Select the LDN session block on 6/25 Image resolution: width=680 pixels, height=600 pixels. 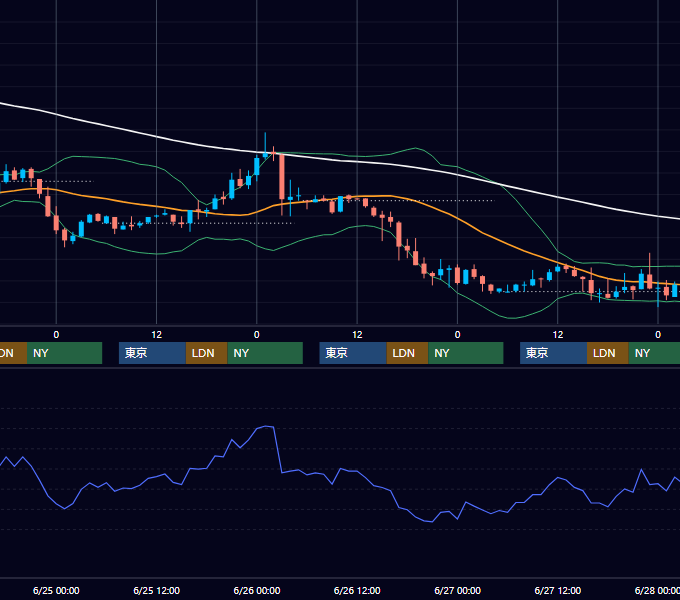click(x=206, y=353)
